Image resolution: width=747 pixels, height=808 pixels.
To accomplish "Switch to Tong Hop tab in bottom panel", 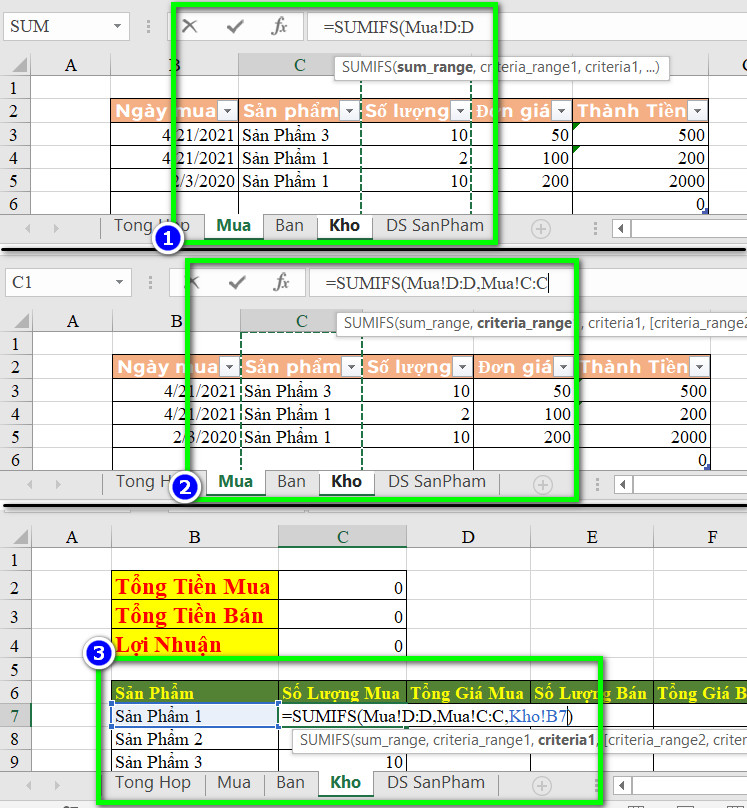I will [x=152, y=782].
